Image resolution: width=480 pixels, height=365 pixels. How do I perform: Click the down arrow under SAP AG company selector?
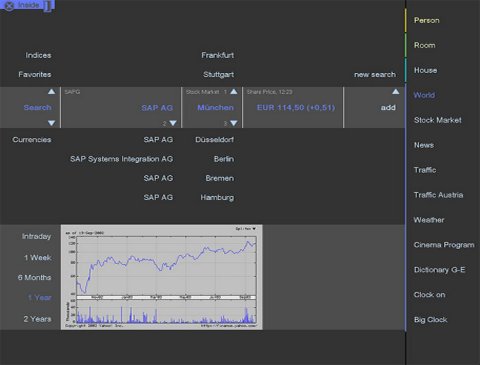point(173,123)
